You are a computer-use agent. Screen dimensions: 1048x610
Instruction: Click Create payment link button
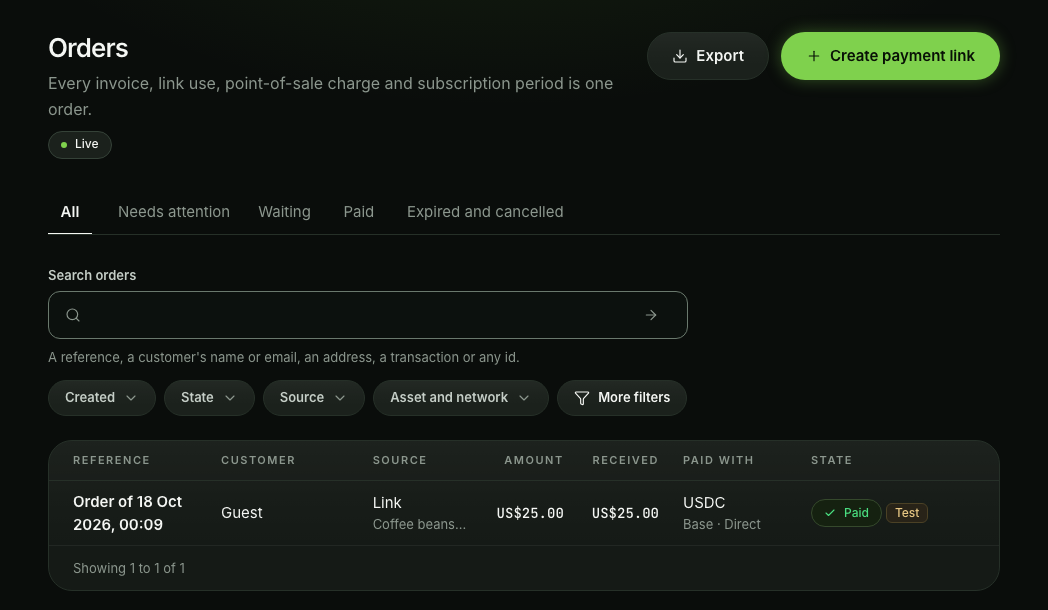pyautogui.click(x=890, y=56)
